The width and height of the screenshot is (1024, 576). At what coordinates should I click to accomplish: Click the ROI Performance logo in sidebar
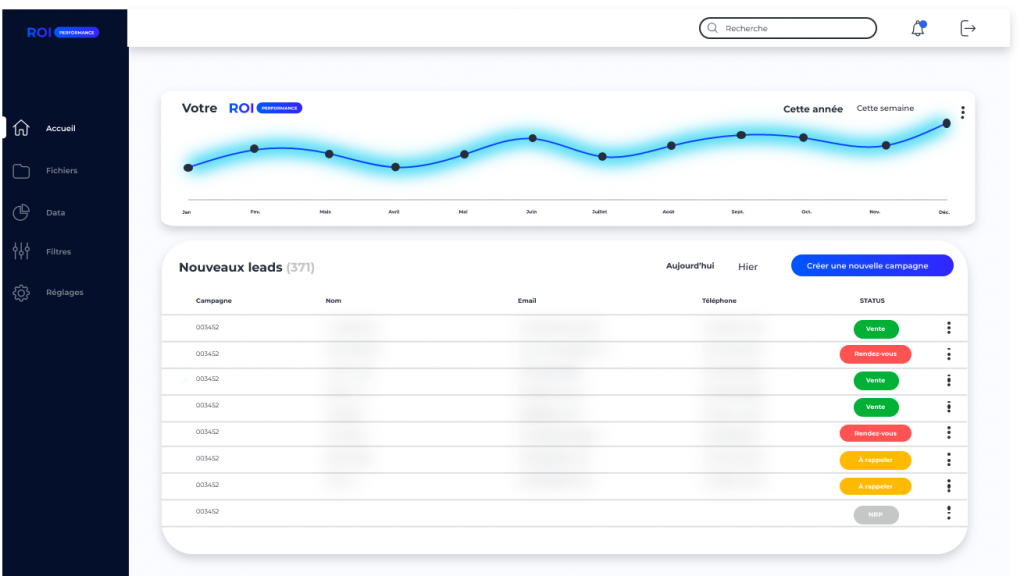pos(63,32)
